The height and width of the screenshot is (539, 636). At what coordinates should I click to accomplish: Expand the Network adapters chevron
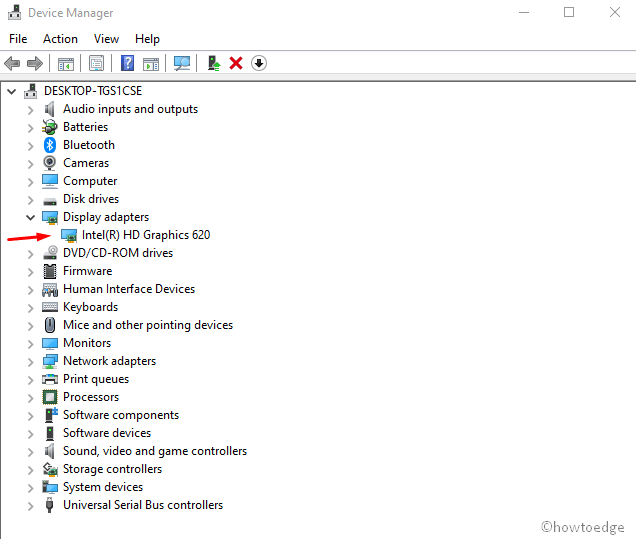point(30,361)
